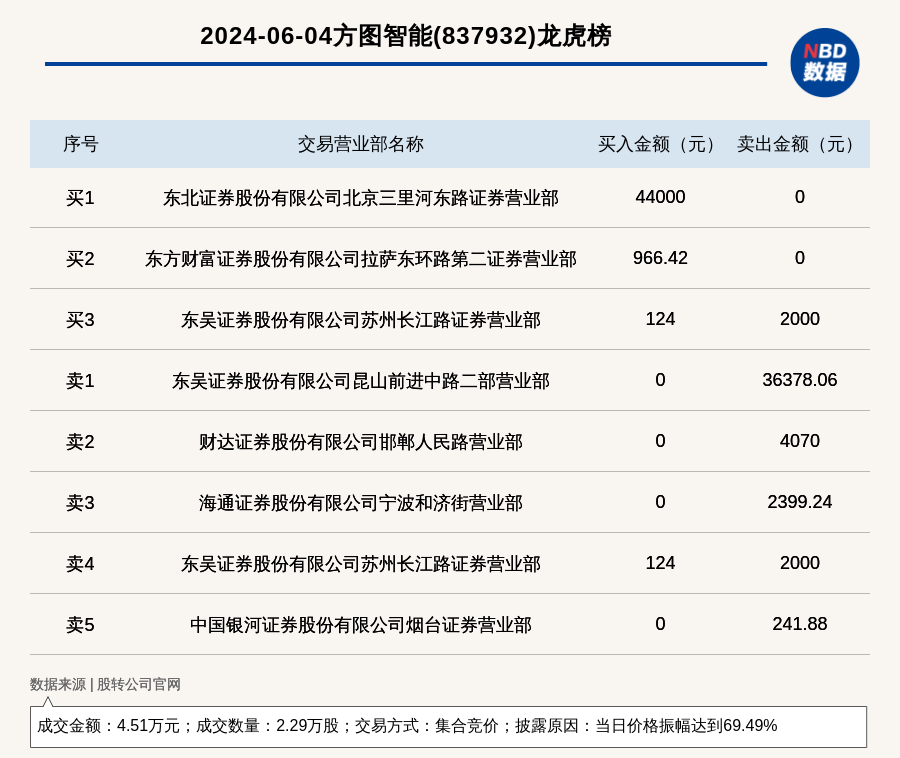The image size is (900, 758).
Task: Click the 成交数量：2.29万股 summary text
Action: point(267,726)
